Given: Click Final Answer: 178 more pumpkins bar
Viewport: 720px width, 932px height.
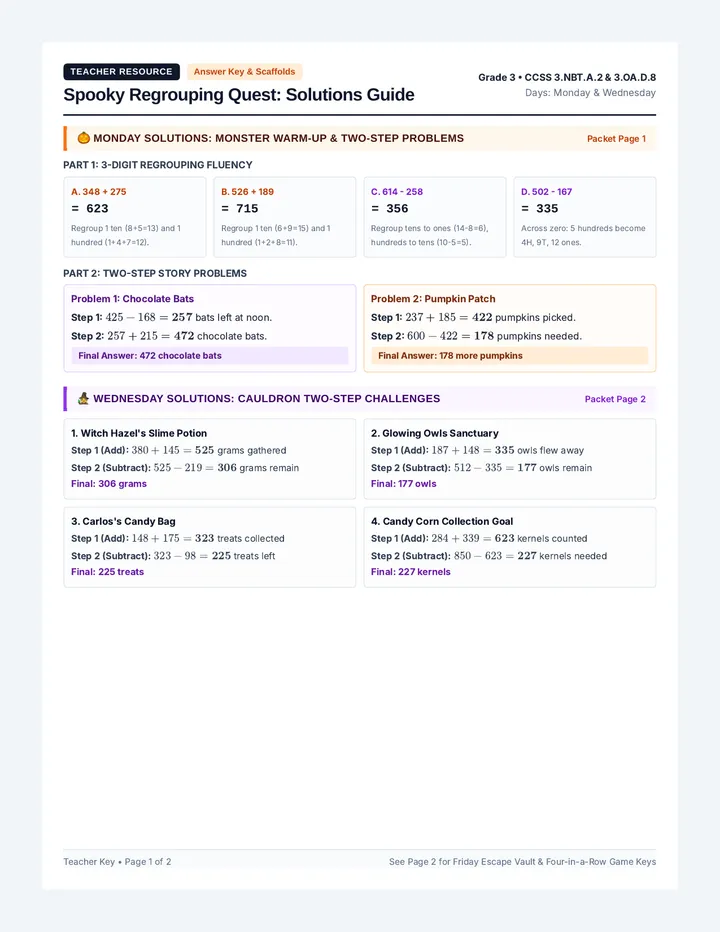Looking at the screenshot, I should coord(510,355).
